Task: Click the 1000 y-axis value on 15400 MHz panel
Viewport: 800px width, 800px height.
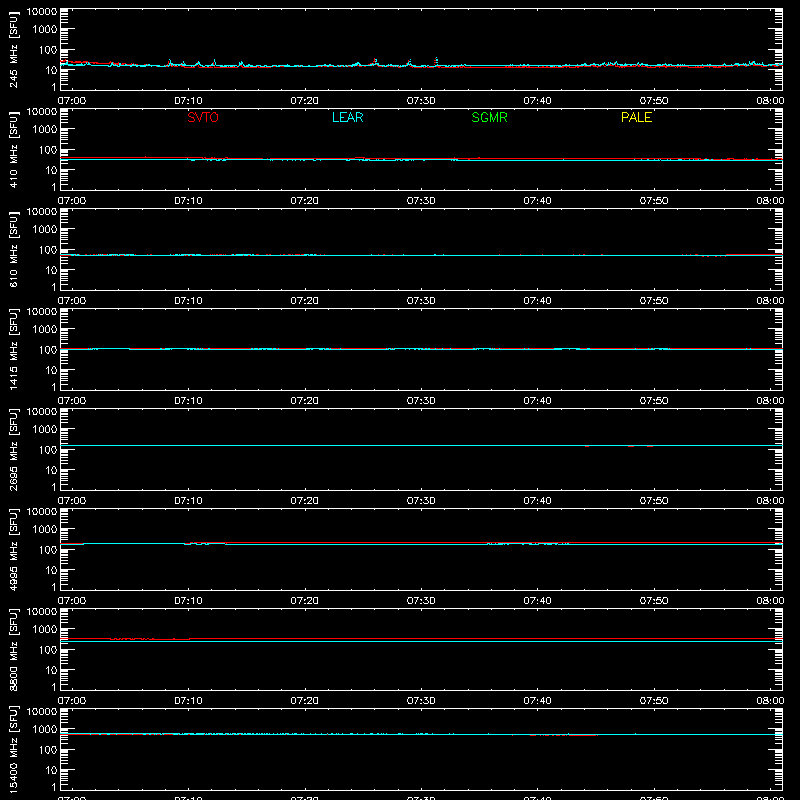Action: pyautogui.click(x=45, y=730)
